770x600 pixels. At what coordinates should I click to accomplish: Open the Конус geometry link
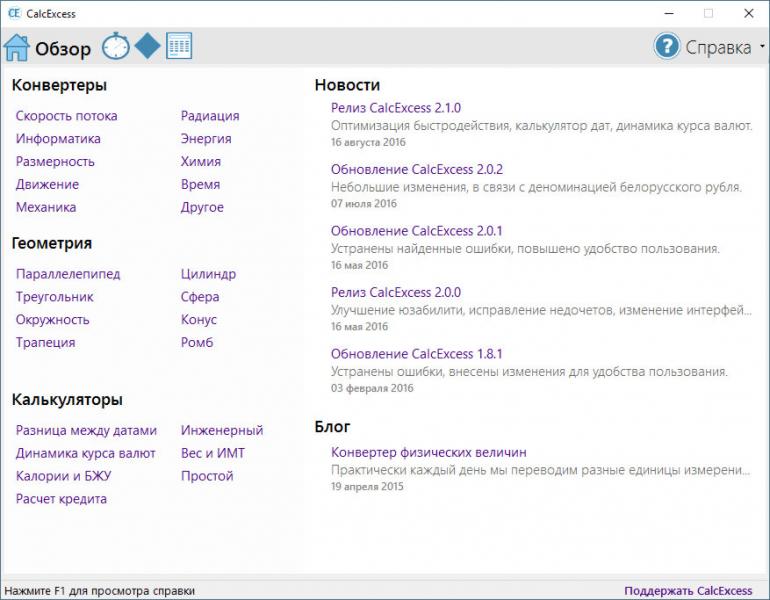point(198,320)
